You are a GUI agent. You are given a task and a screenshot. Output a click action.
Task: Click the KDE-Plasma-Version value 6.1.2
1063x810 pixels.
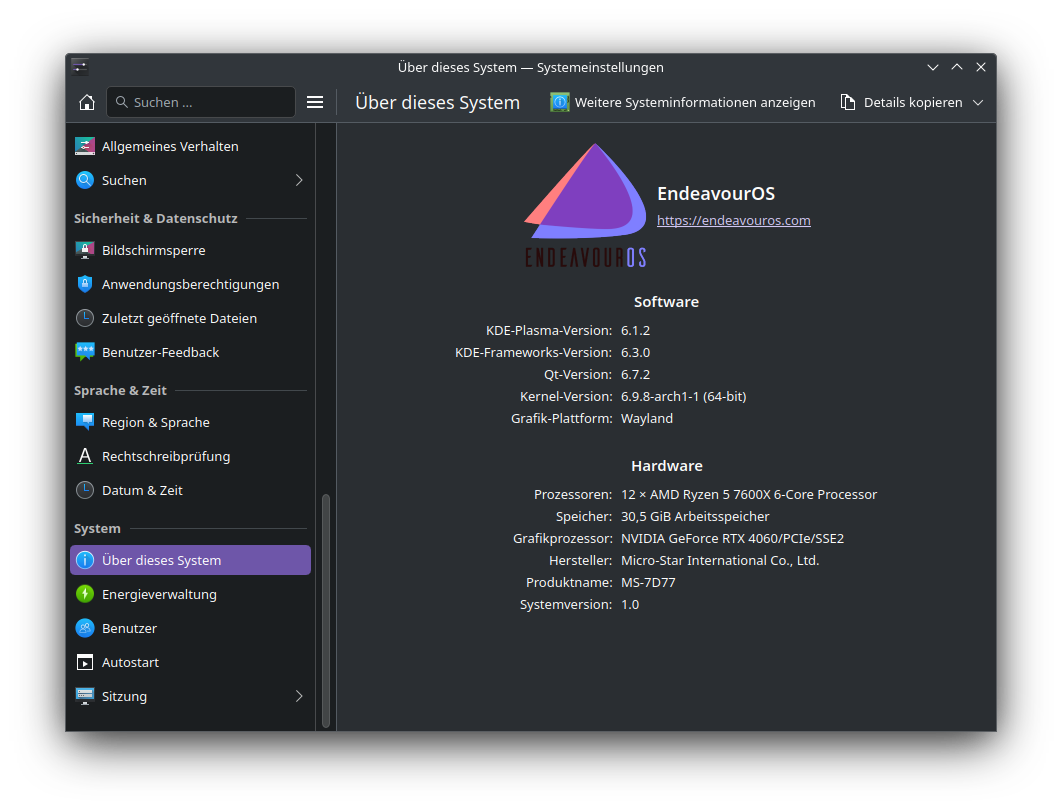tap(635, 331)
